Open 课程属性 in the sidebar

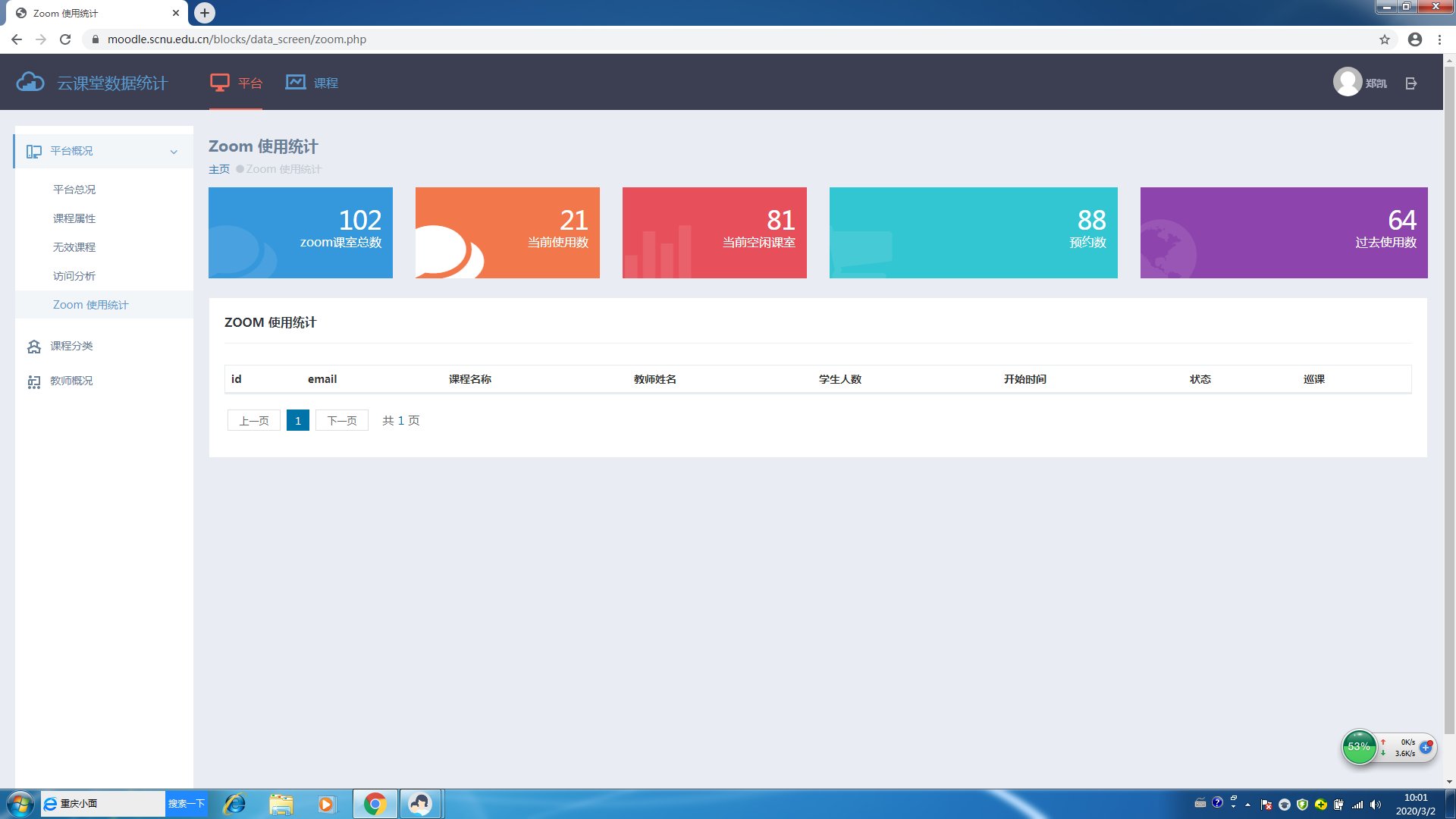pyautogui.click(x=74, y=218)
